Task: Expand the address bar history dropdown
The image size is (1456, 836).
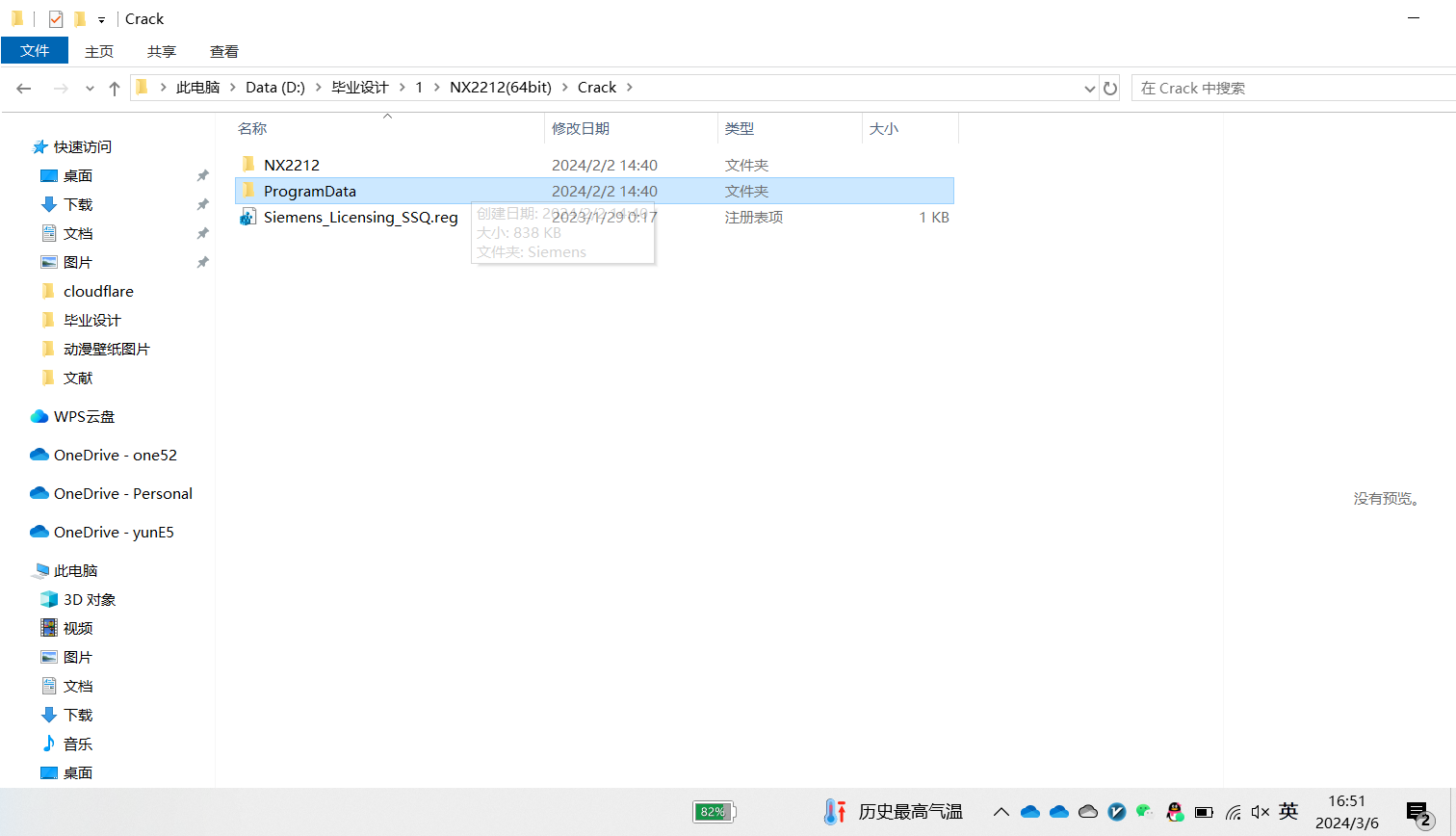Action: [x=1089, y=89]
